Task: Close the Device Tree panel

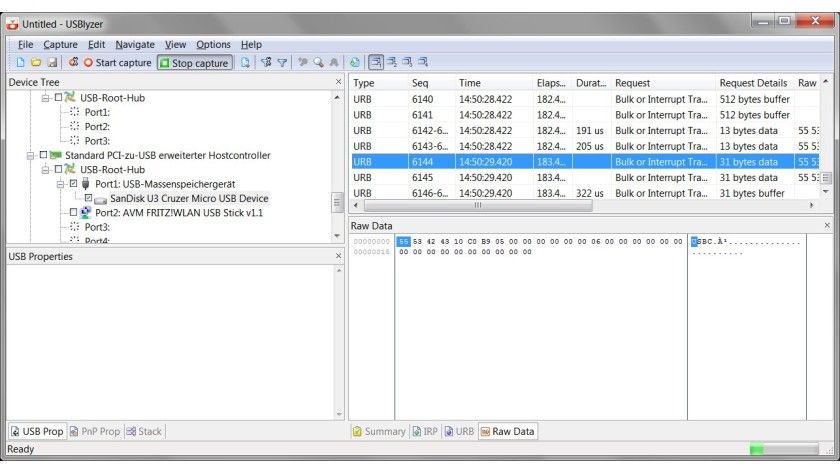Action: (x=338, y=82)
